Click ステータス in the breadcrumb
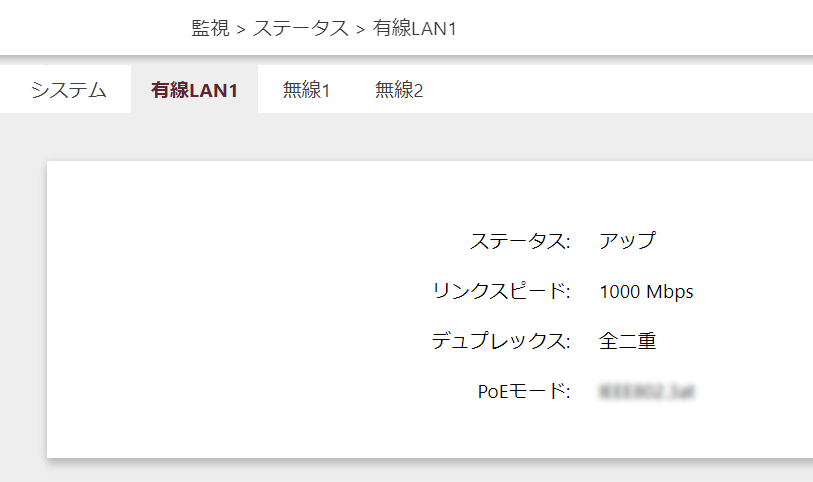813x482 pixels. pos(300,28)
